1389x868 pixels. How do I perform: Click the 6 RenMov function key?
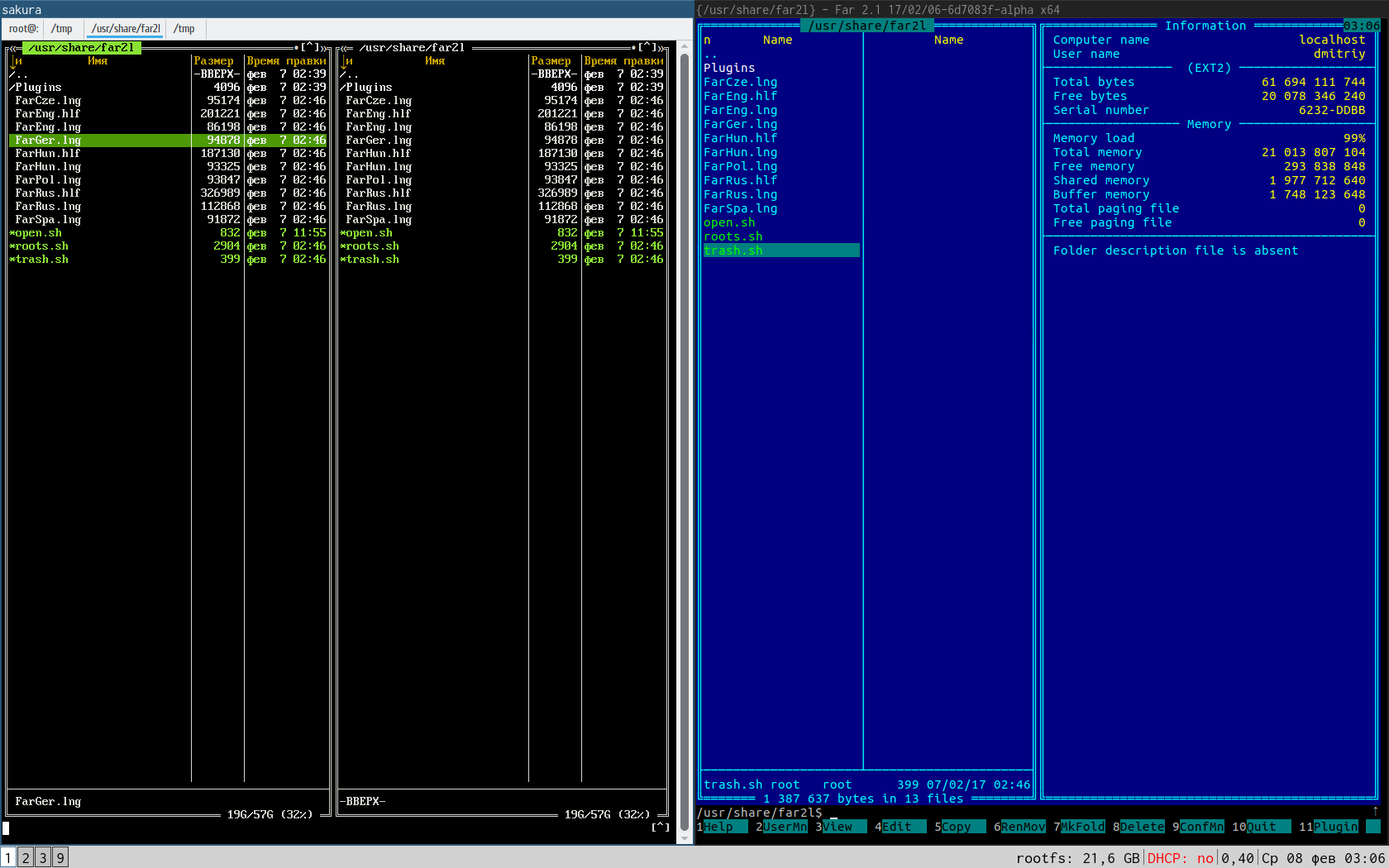click(x=1019, y=827)
